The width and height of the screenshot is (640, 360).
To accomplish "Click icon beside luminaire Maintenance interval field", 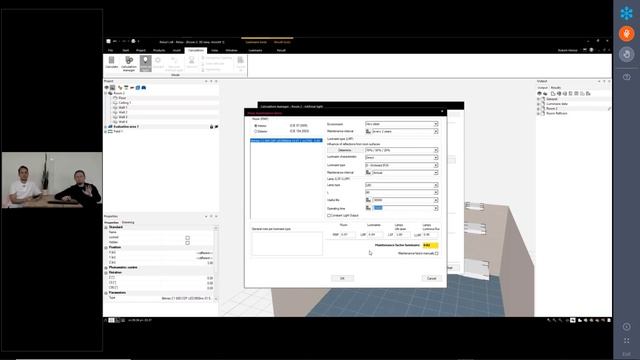I will [x=368, y=173].
